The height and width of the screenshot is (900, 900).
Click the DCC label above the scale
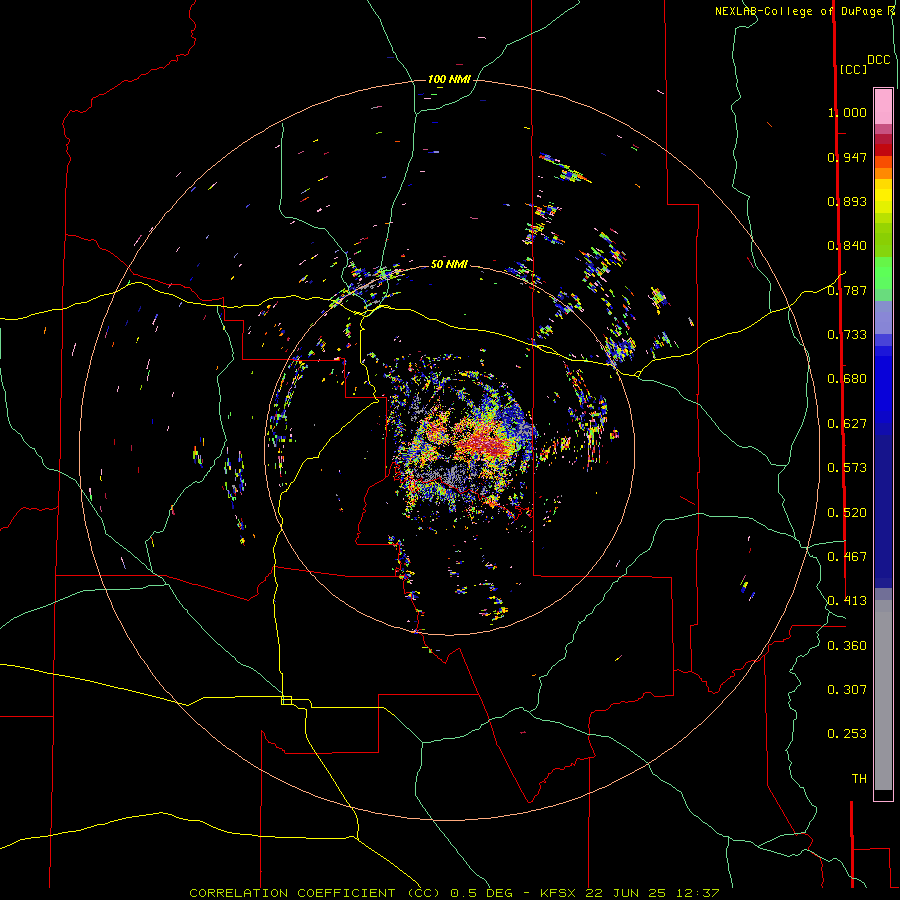point(879,60)
